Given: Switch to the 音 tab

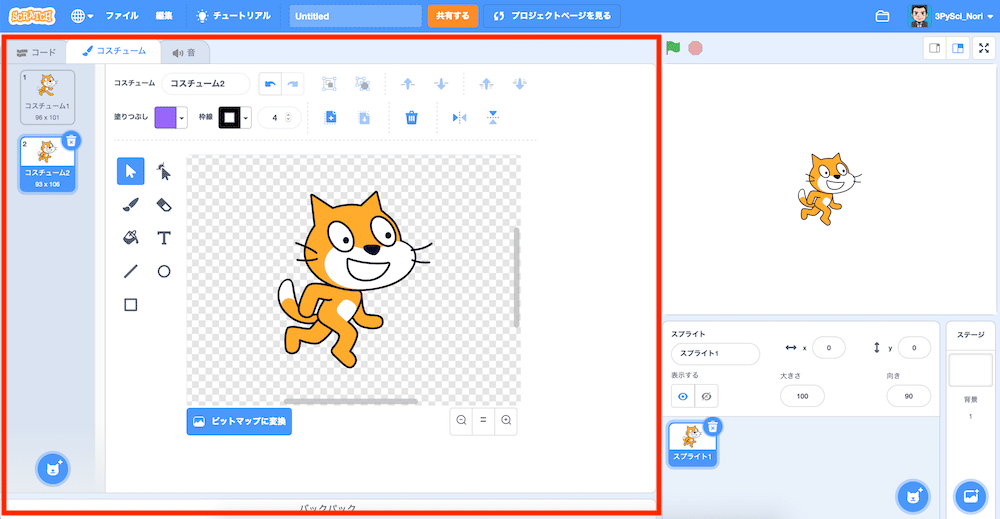Looking at the screenshot, I should (x=184, y=53).
